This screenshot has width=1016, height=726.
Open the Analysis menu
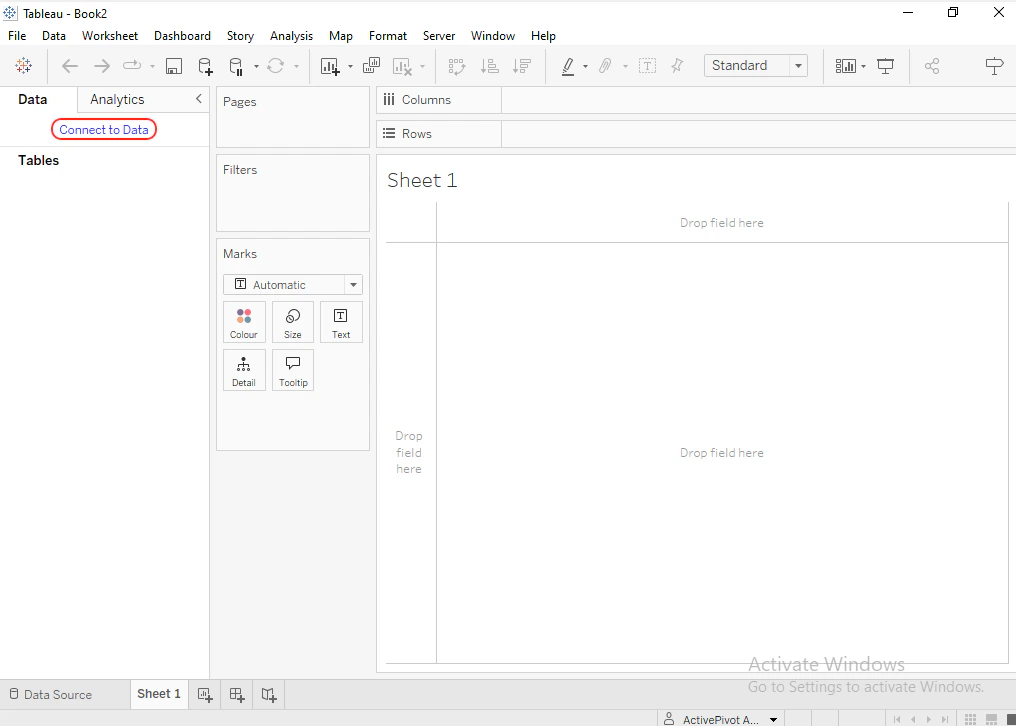click(x=292, y=36)
